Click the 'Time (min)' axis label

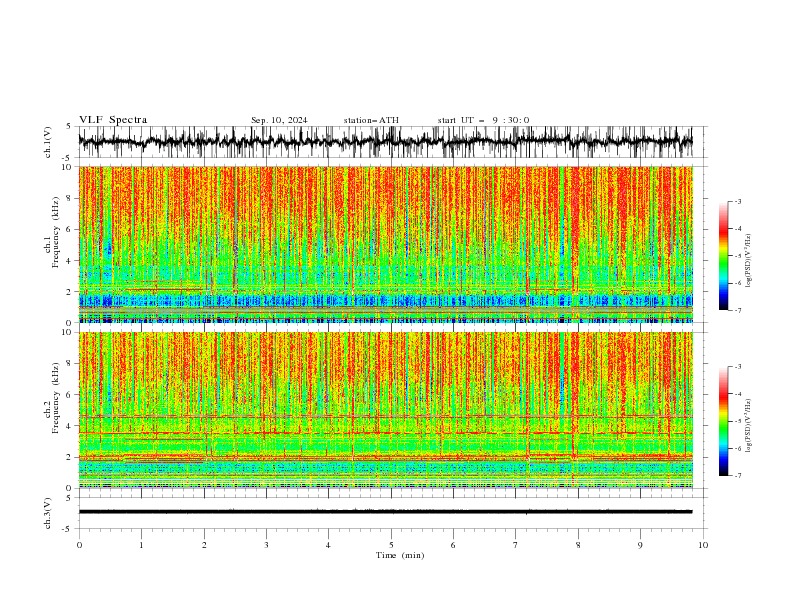tap(400, 555)
